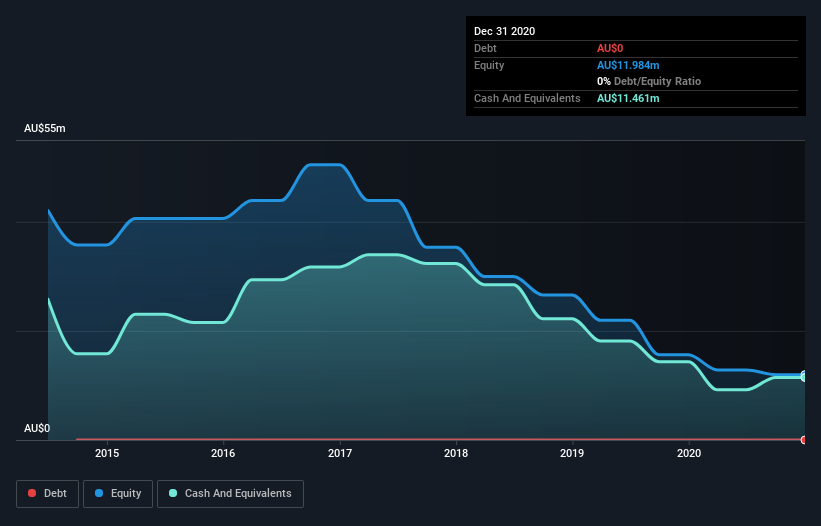The height and width of the screenshot is (526, 821).
Task: Click the 2017 x-axis label
Action: click(x=340, y=453)
